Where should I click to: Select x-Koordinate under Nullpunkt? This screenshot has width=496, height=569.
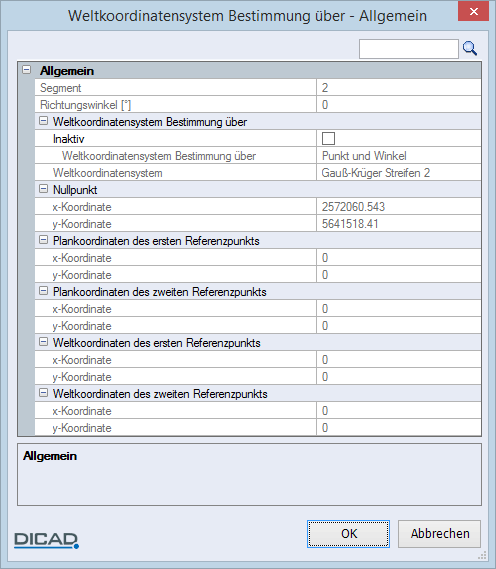click(82, 207)
